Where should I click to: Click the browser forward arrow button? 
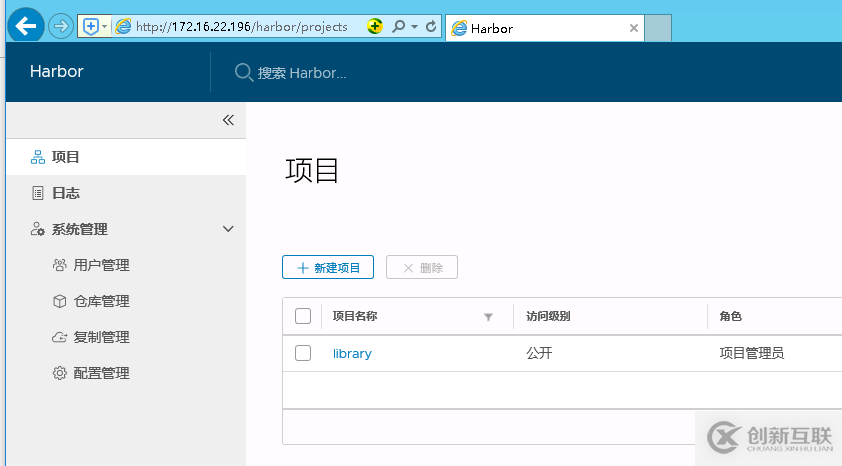(x=61, y=26)
